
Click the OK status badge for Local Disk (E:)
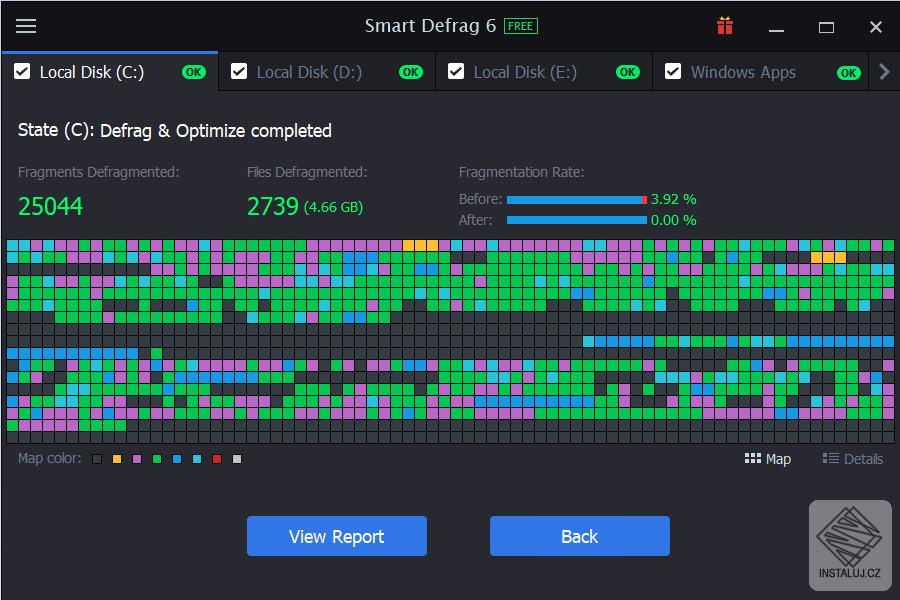coord(627,72)
